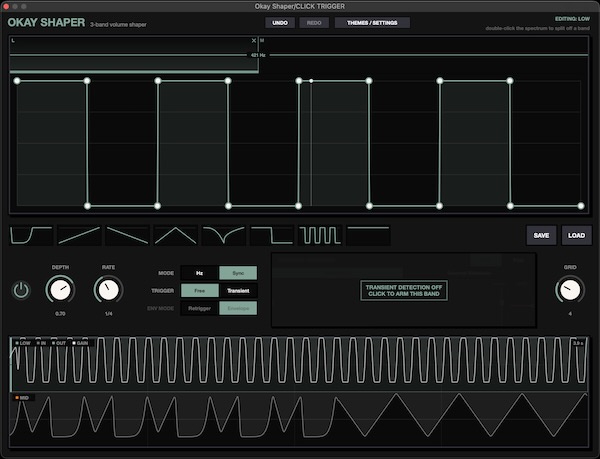Click the rate value 1/4
Image resolution: width=600 pixels, height=459 pixels.
click(x=109, y=314)
